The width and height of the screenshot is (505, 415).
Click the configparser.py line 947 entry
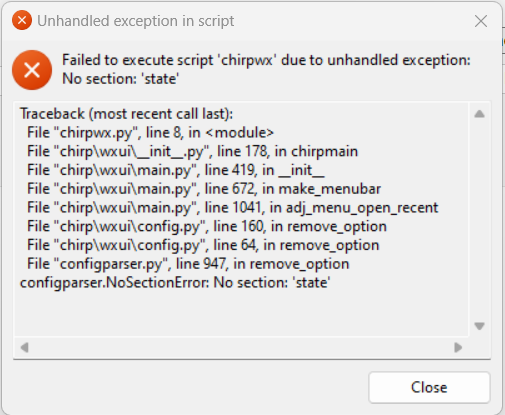click(188, 264)
